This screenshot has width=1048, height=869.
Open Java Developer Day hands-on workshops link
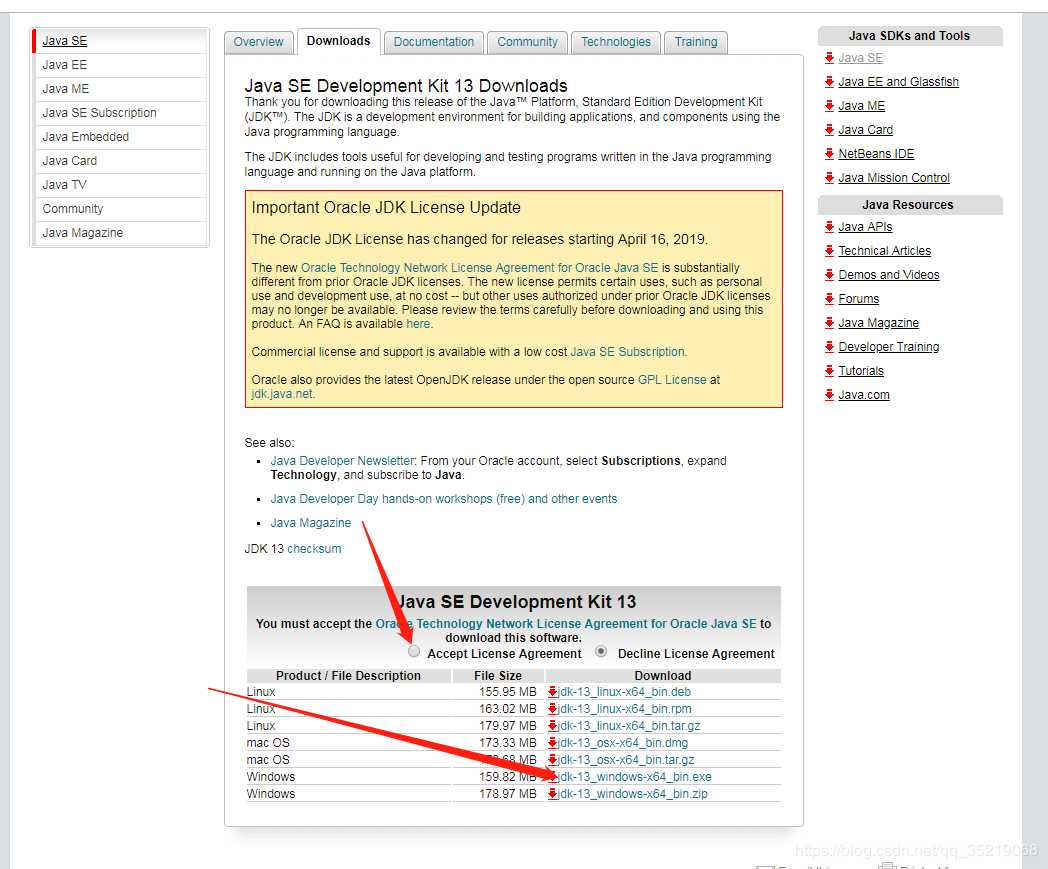tap(444, 499)
